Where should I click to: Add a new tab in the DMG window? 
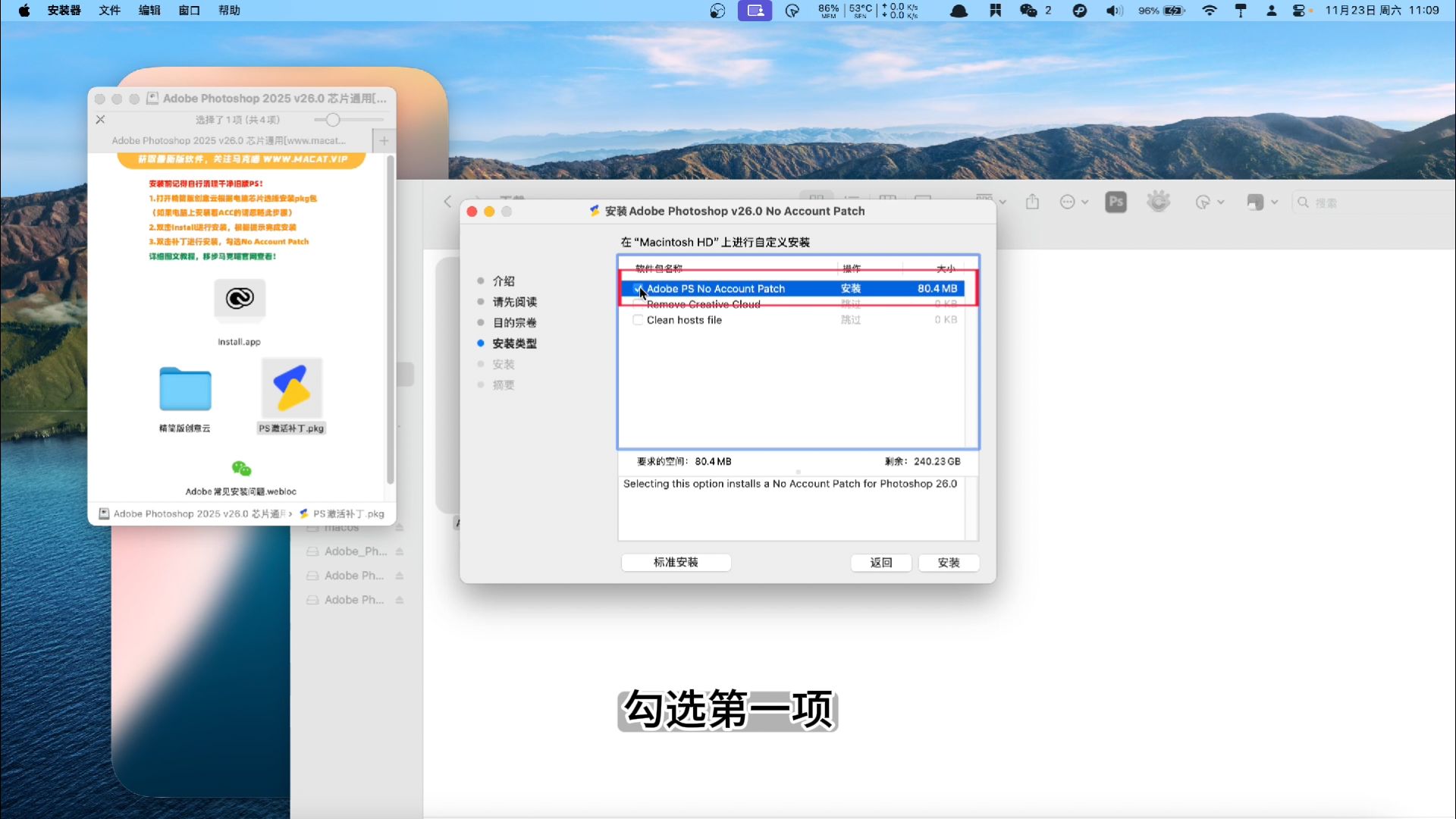384,140
